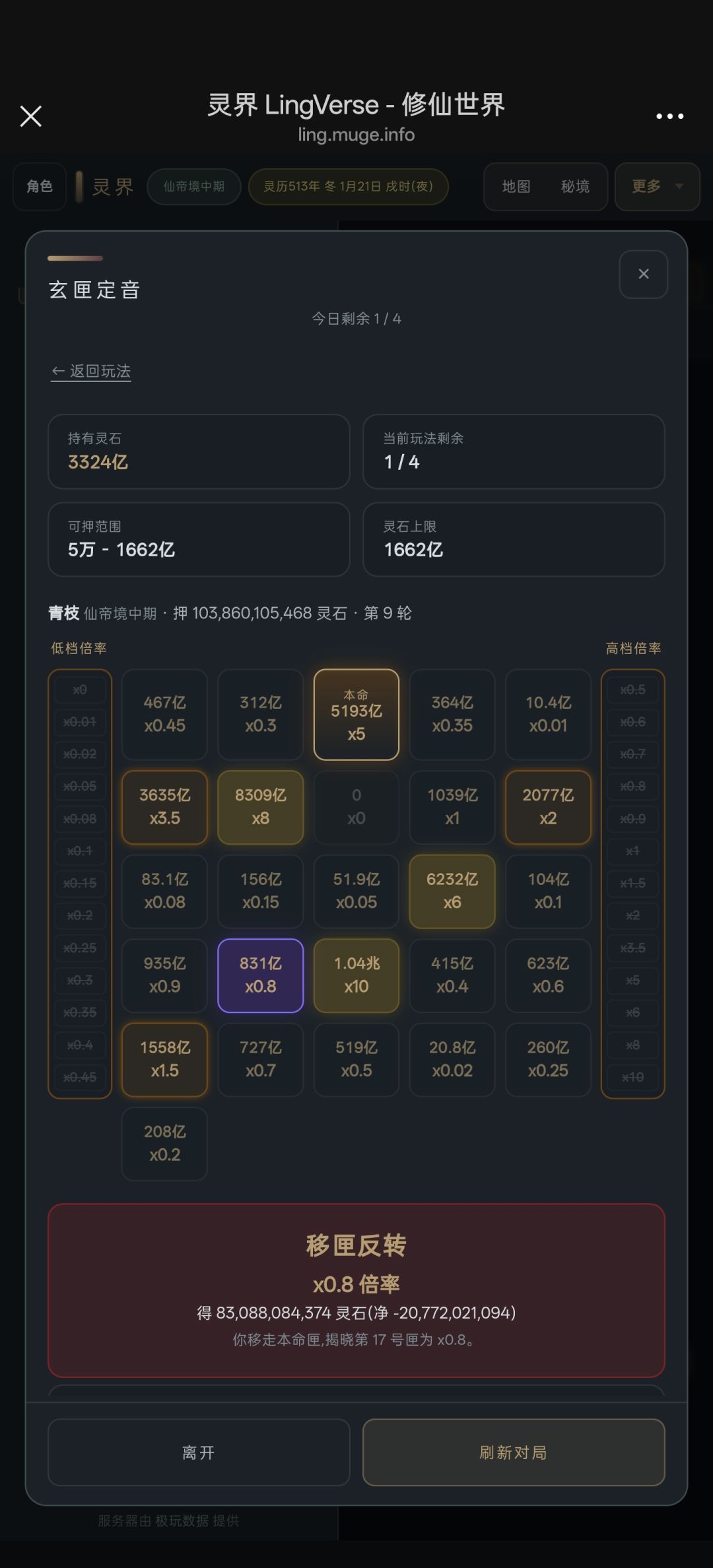Tap the X icon in the browser header

pyautogui.click(x=30, y=116)
